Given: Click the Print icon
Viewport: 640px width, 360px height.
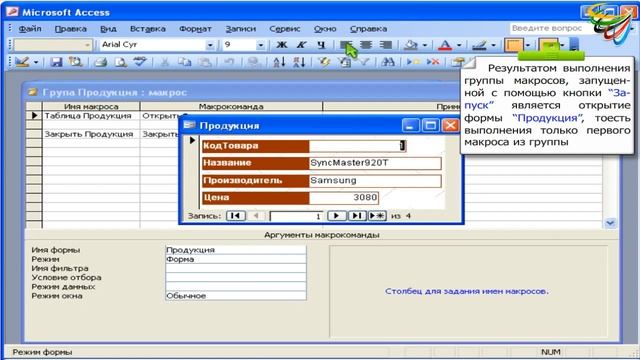Looking at the screenshot, I should click(x=100, y=62).
